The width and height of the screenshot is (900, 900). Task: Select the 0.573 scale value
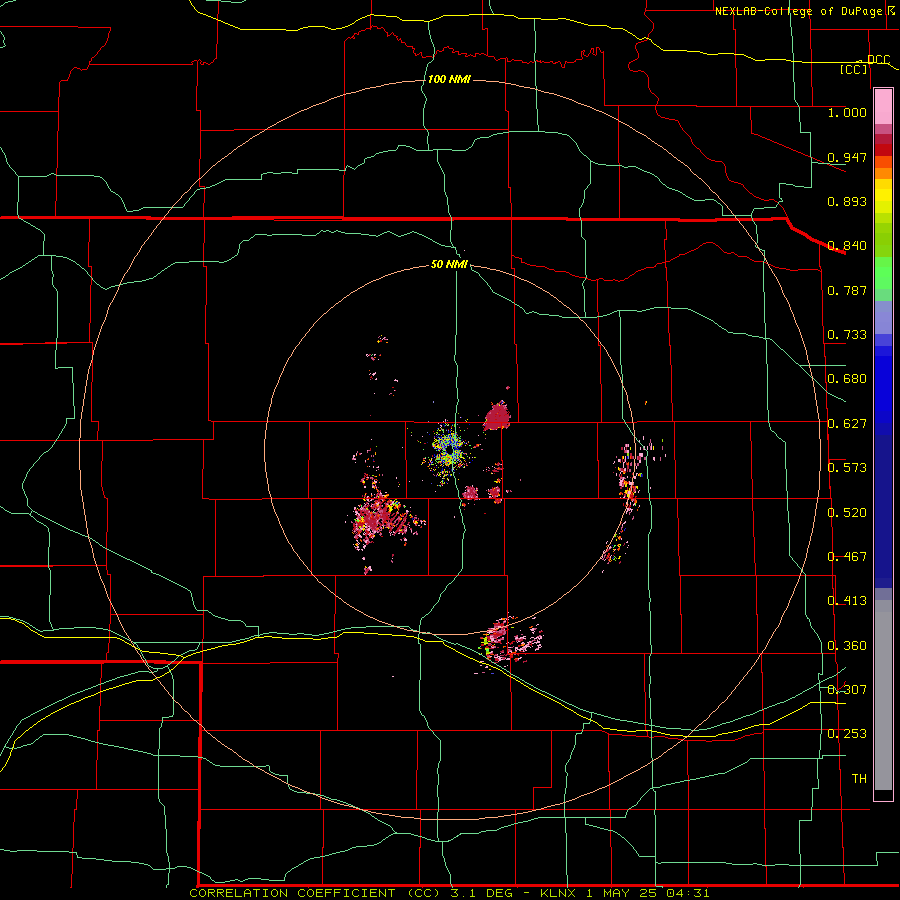click(x=847, y=468)
